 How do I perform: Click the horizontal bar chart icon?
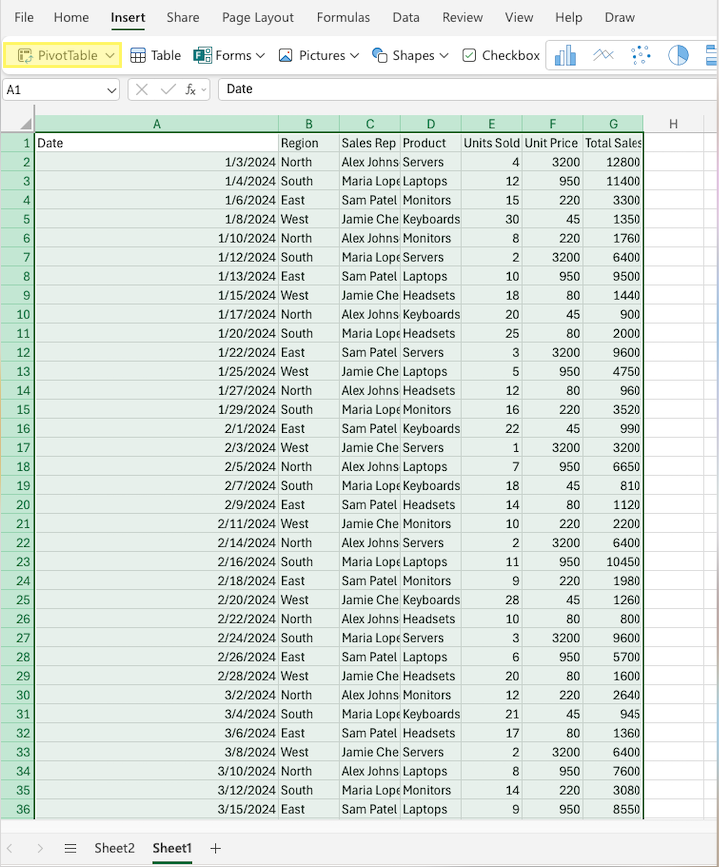click(x=711, y=55)
